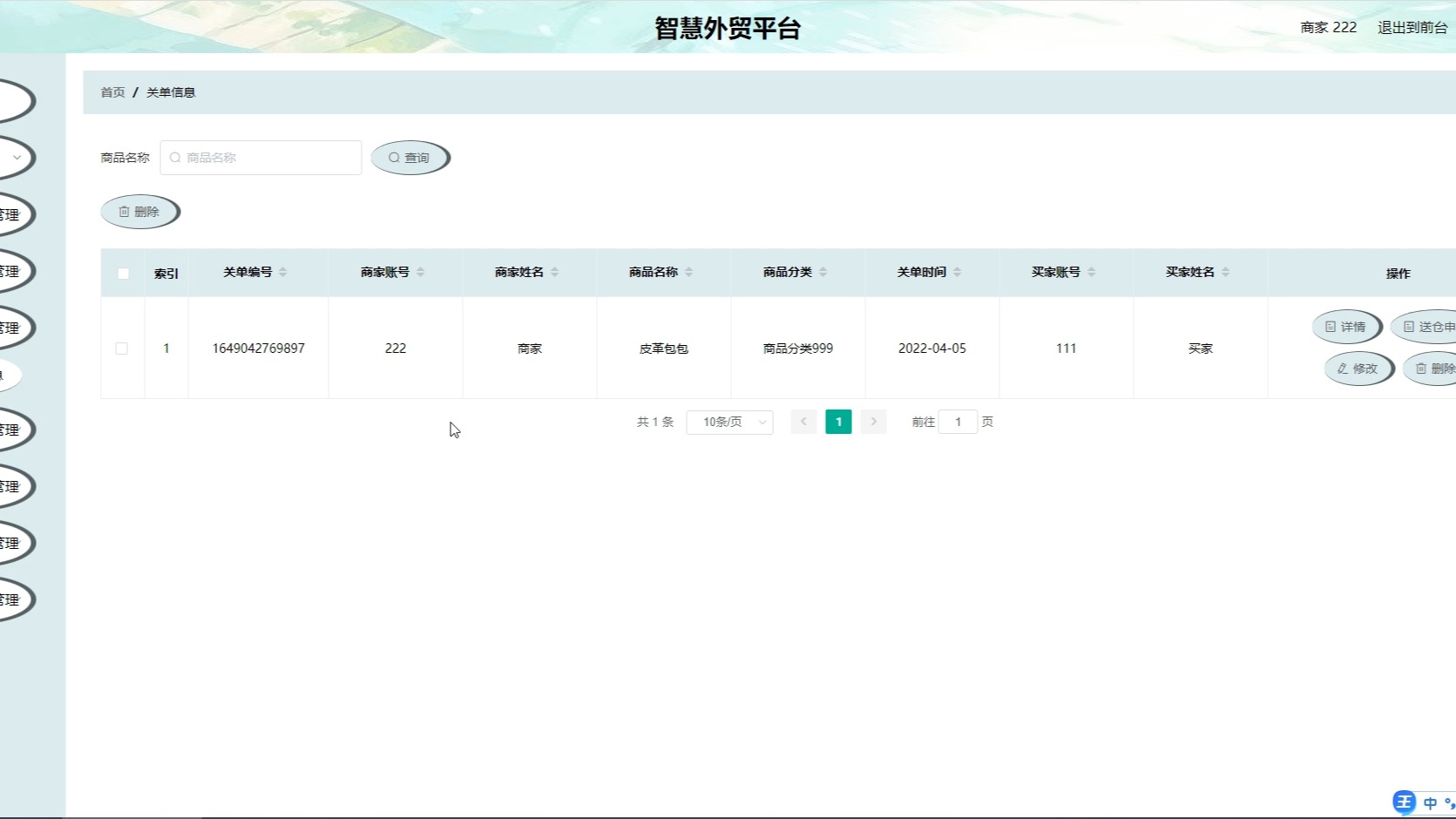Screen dimensions: 1456x819
Task: Sort by 商品分类 using its sort arrows
Action: 823,273
